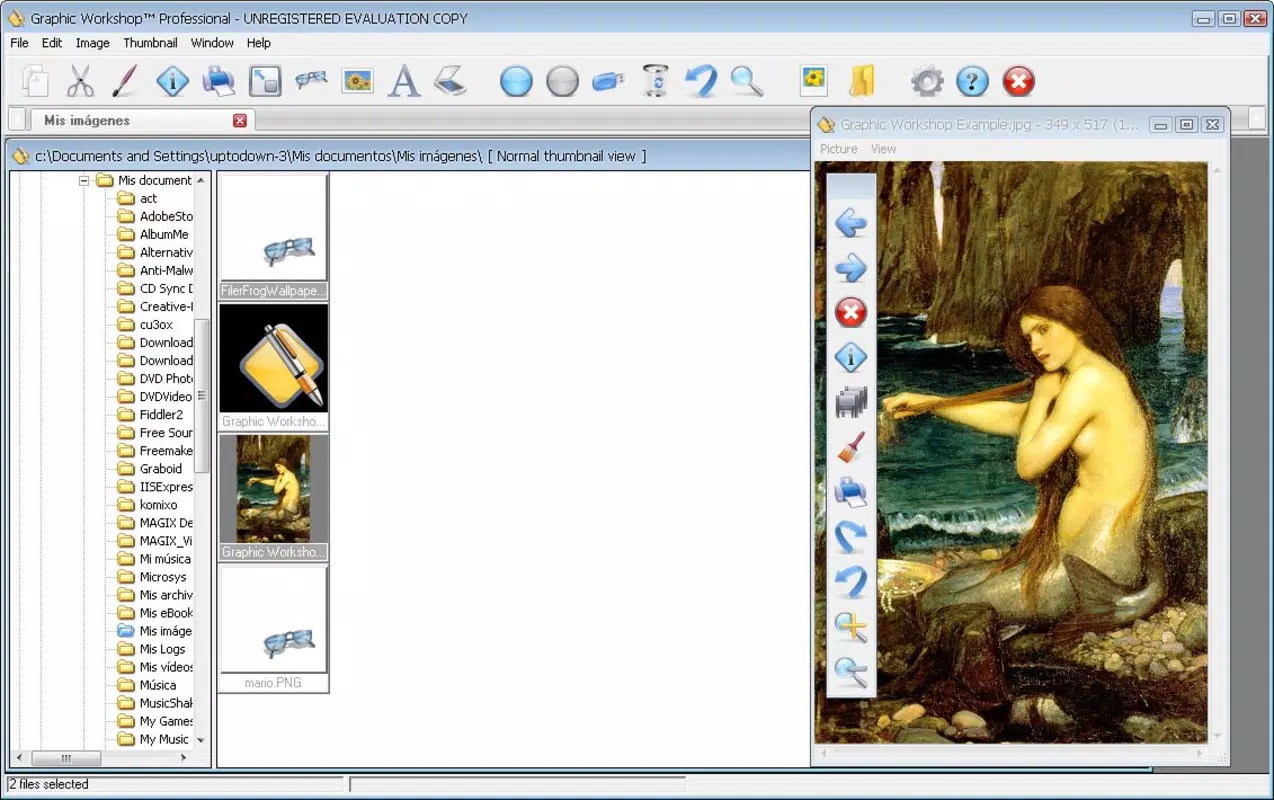The width and height of the screenshot is (1274, 800).
Task: Print the image from viewer tool strip
Action: coord(851,492)
